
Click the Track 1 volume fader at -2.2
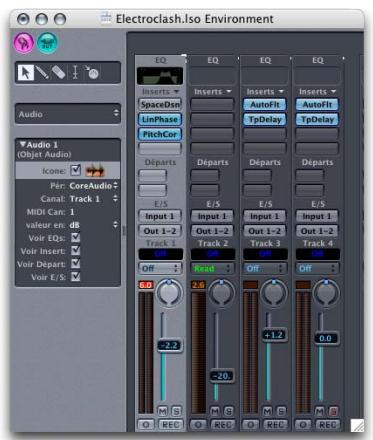169,345
